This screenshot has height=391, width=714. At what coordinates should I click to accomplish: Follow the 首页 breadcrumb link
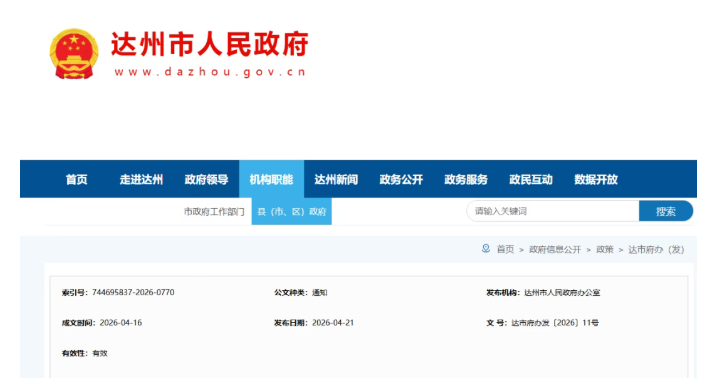click(x=505, y=249)
